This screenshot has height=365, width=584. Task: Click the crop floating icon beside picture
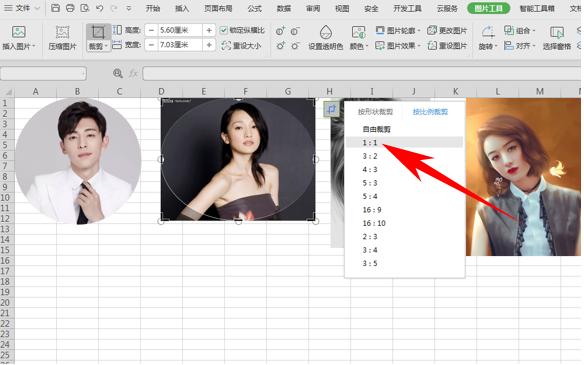(x=331, y=109)
